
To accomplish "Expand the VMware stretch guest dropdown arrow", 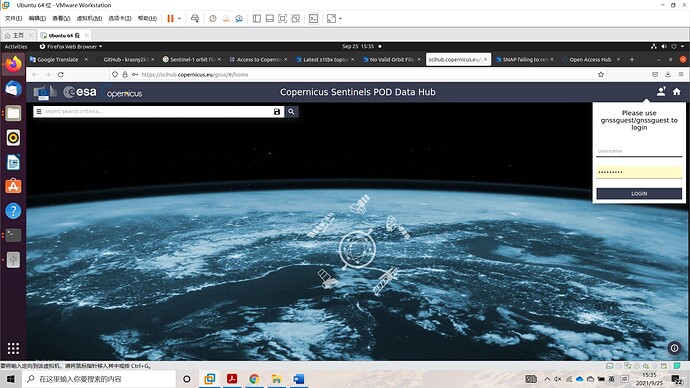I will [340, 18].
